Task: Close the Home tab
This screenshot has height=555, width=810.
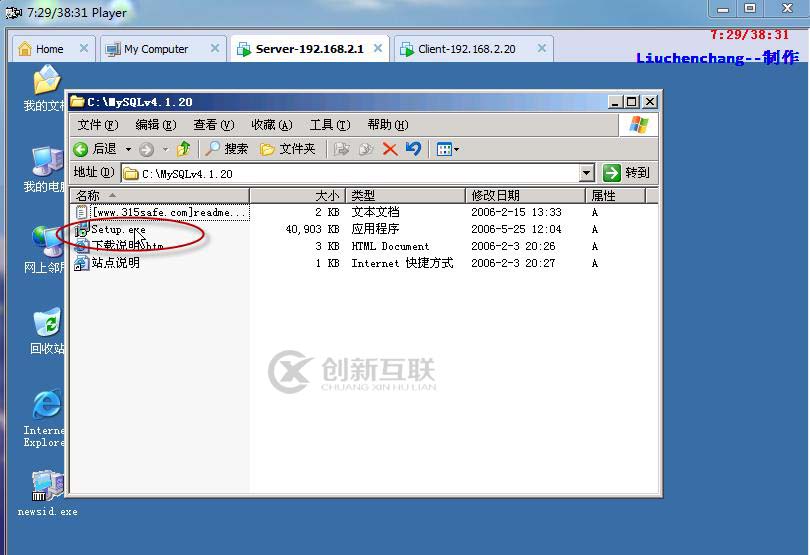Action: tap(84, 48)
